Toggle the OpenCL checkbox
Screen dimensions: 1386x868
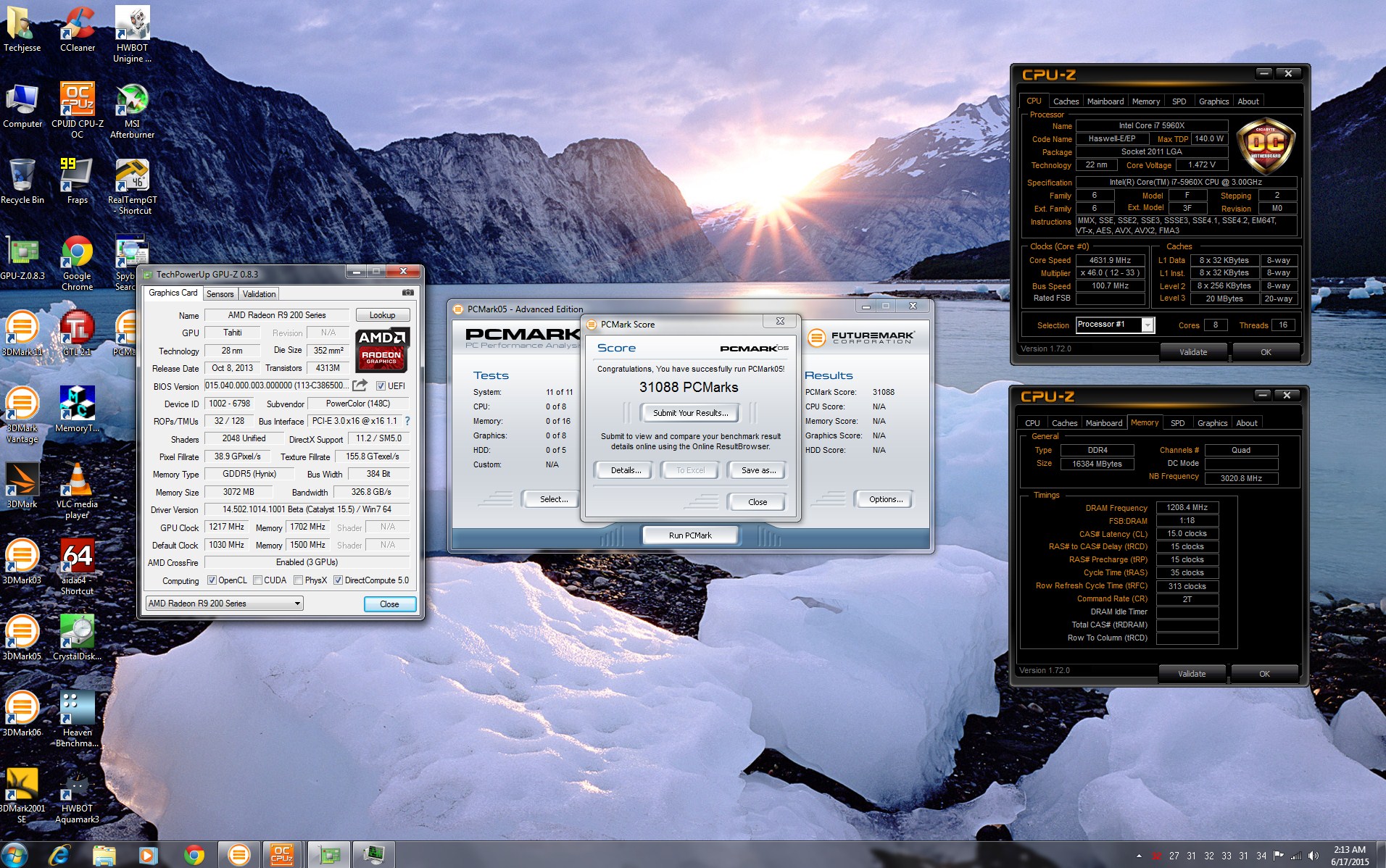212,580
